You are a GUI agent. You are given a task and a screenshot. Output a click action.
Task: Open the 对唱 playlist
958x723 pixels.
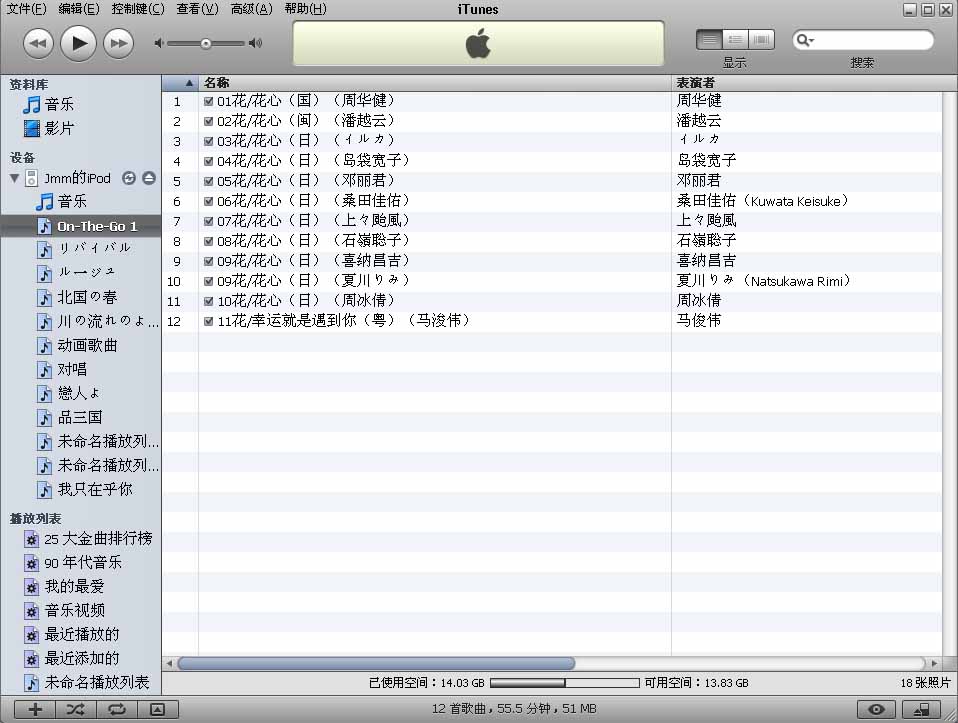tap(72, 369)
